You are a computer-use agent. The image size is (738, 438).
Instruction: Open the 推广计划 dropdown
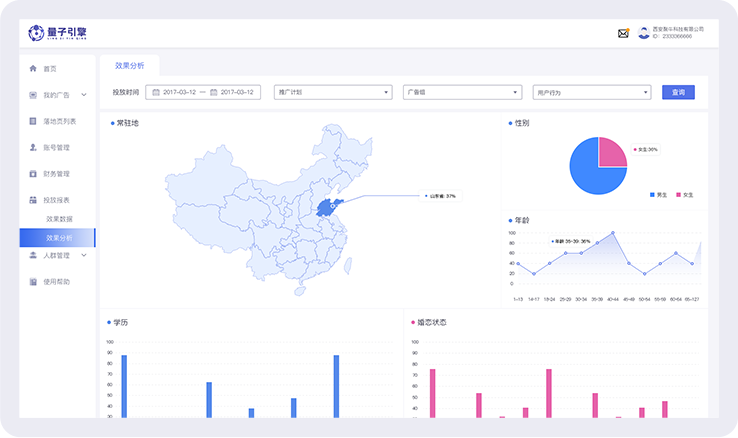click(x=332, y=92)
